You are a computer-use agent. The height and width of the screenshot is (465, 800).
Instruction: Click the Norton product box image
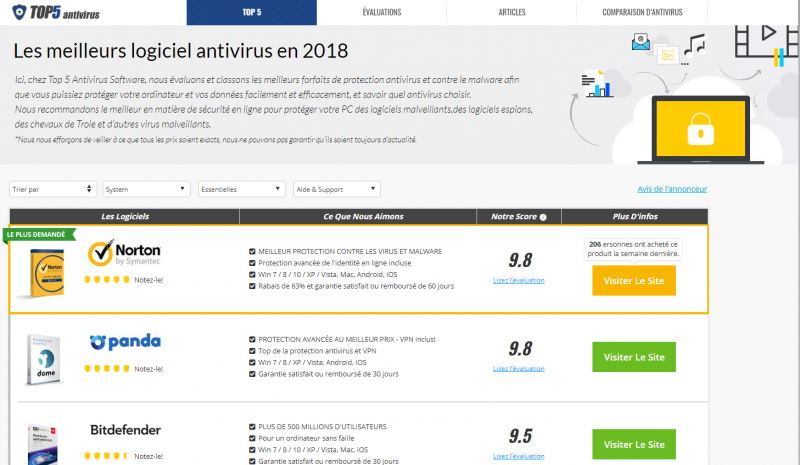pos(43,273)
